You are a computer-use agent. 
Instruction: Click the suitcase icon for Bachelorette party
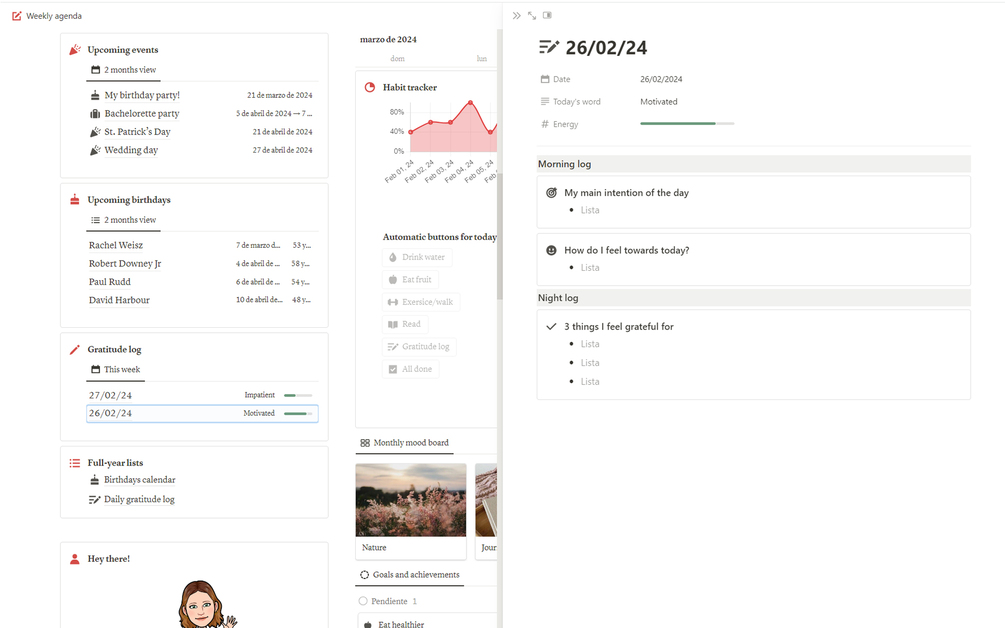pyautogui.click(x=95, y=113)
